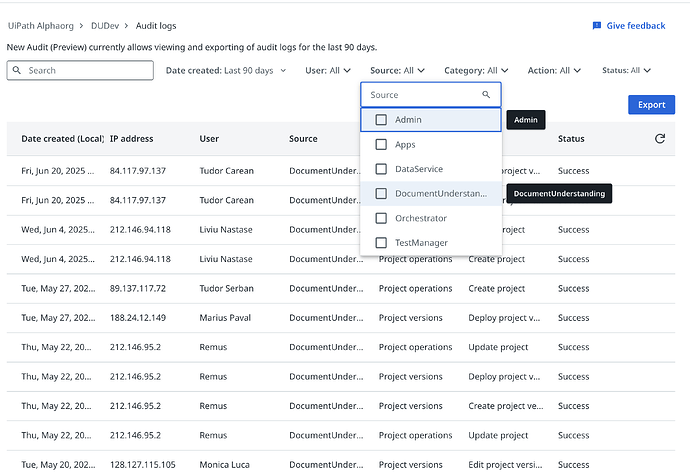Select the TestManager option label
Screen dimensions: 690x474
421,243
